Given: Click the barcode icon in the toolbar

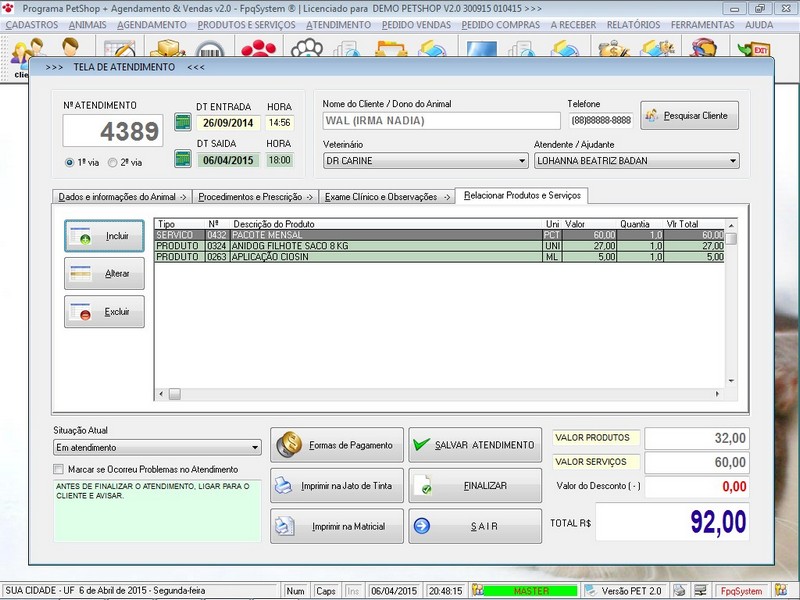Looking at the screenshot, I should click(x=210, y=48).
